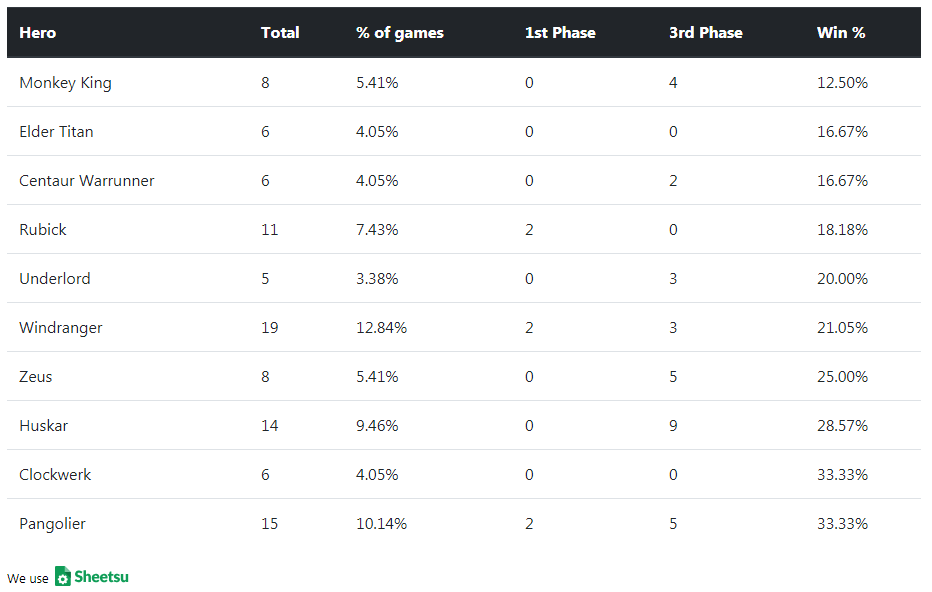Sort by the Total column header

pyautogui.click(x=280, y=33)
